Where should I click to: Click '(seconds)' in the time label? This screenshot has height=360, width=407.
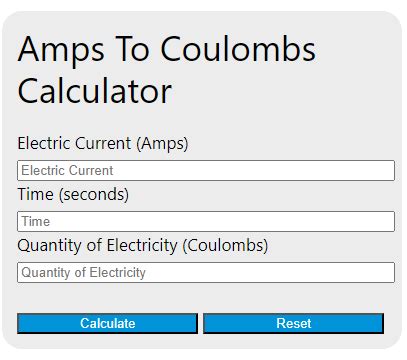94,195
